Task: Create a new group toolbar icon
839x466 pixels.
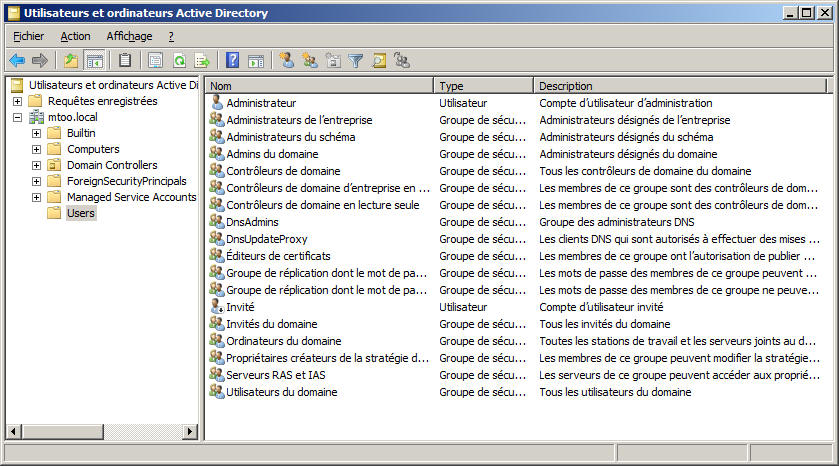Action: 310,60
